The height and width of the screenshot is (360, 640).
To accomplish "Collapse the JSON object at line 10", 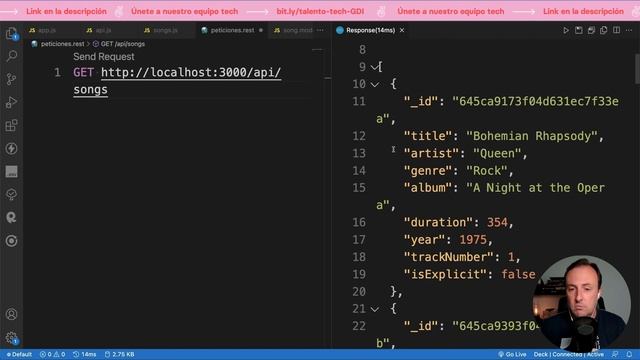I will point(374,84).
